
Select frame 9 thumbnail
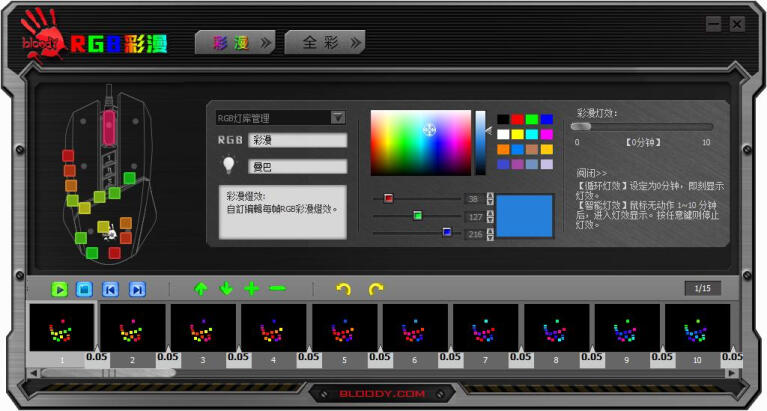[627, 327]
